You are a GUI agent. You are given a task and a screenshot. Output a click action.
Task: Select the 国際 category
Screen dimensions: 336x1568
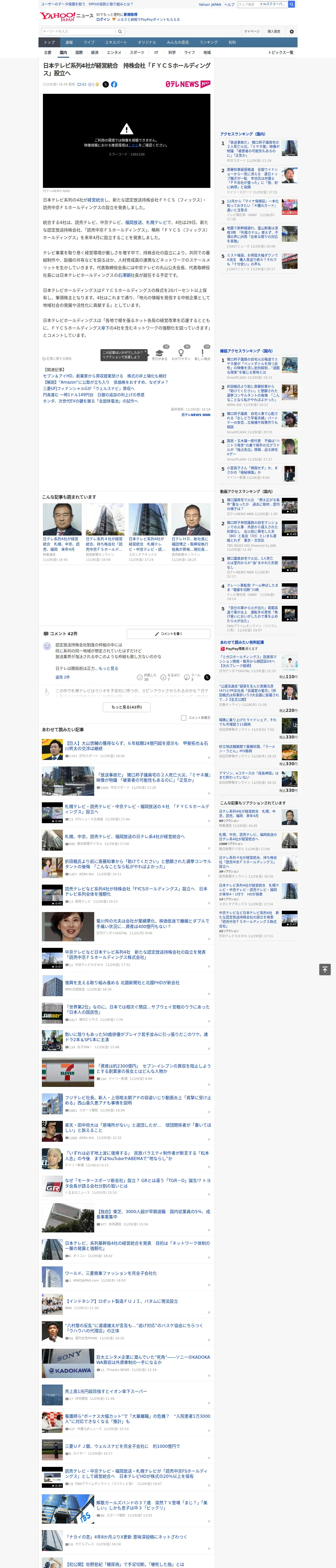point(79,52)
